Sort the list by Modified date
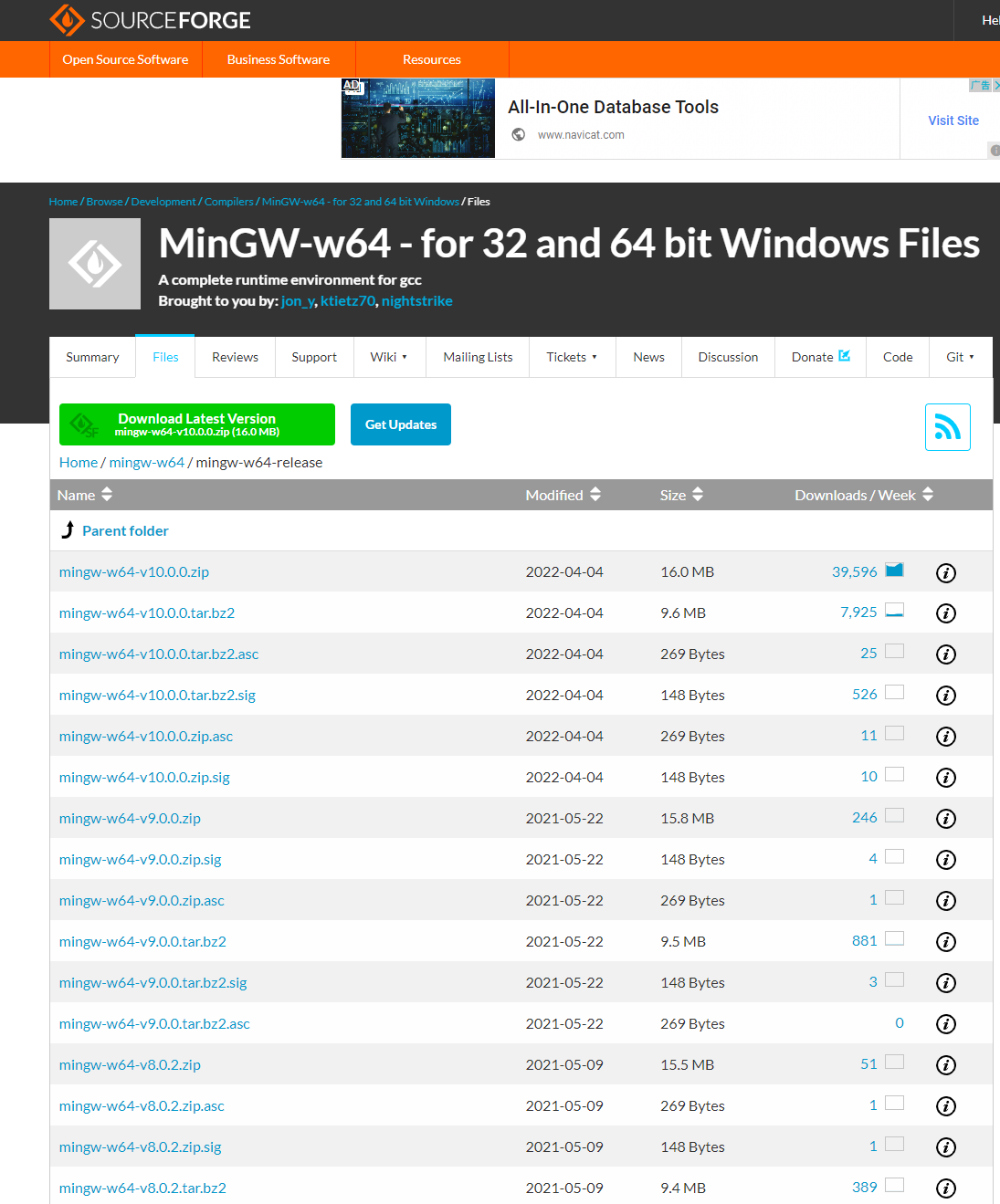This screenshot has height=1204, width=1000. pos(563,495)
